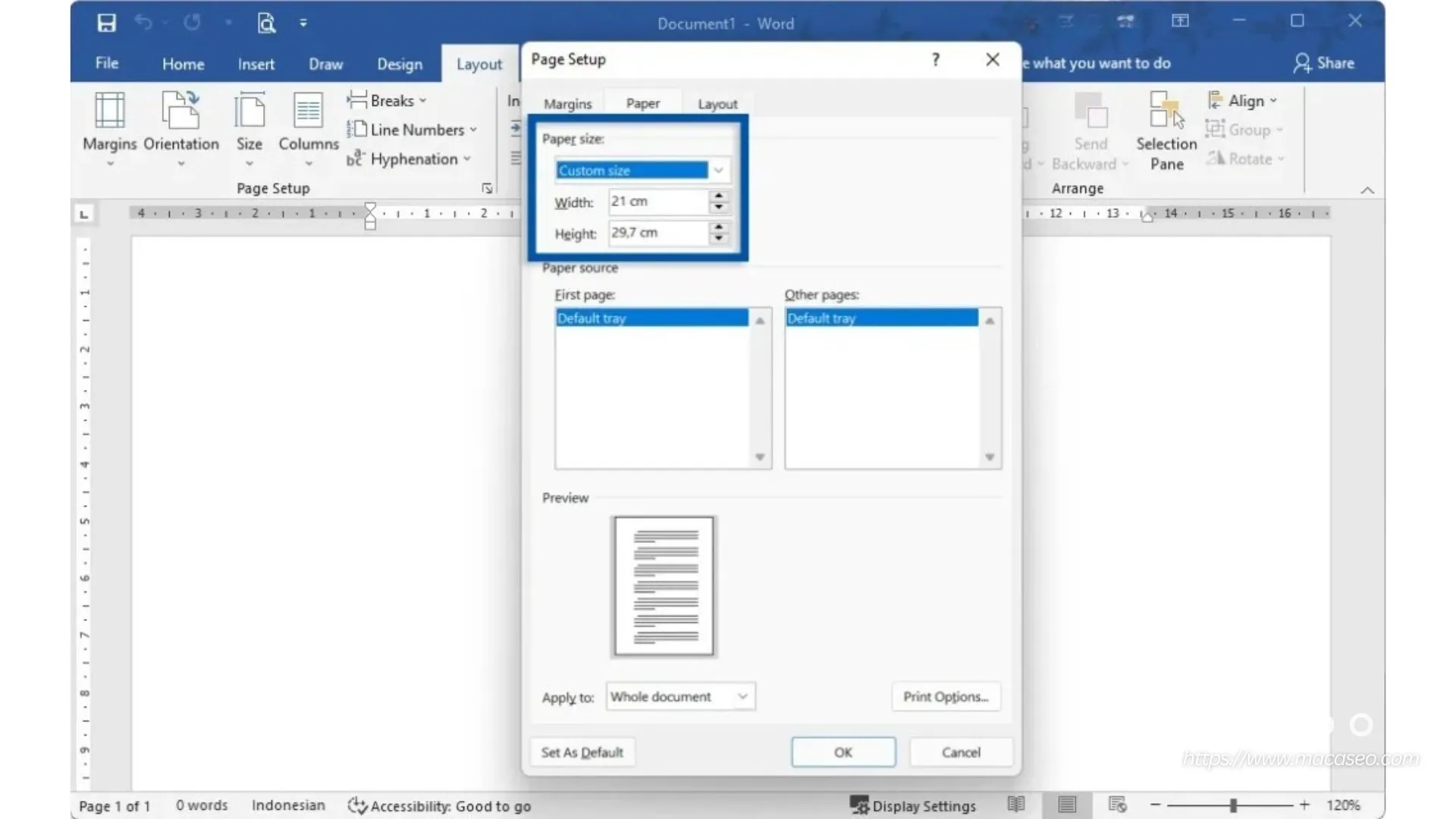1456x819 pixels.
Task: Open the Group dropdown
Action: pyautogui.click(x=1244, y=130)
